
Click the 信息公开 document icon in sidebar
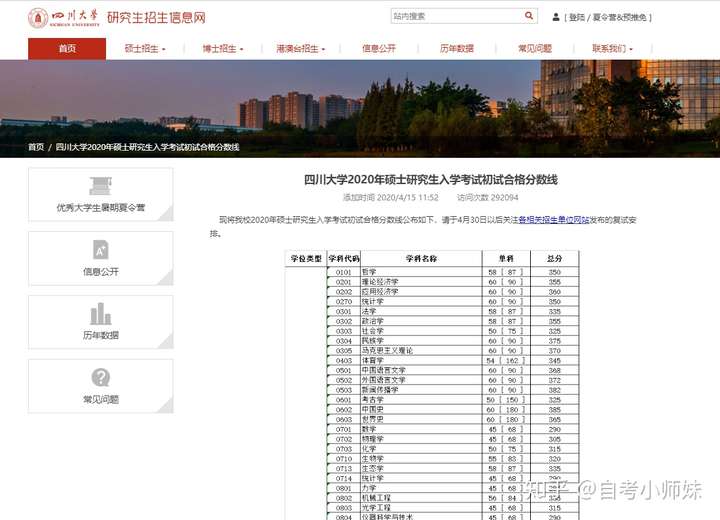tap(101, 250)
